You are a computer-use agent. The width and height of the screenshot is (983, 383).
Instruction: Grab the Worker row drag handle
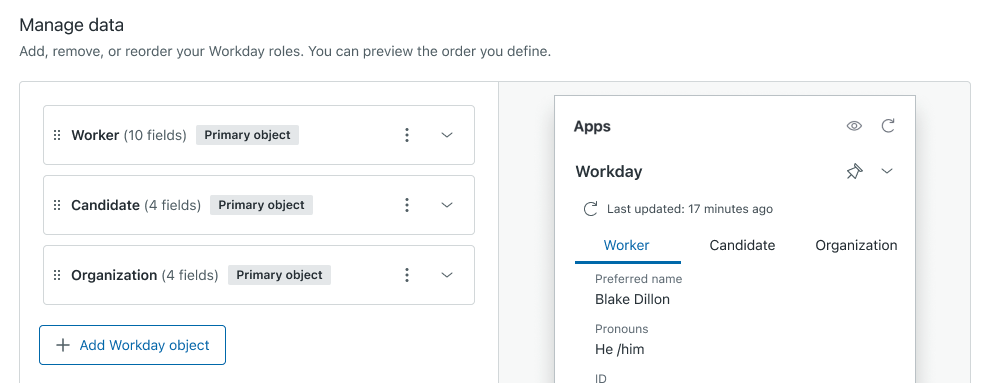(x=56, y=135)
